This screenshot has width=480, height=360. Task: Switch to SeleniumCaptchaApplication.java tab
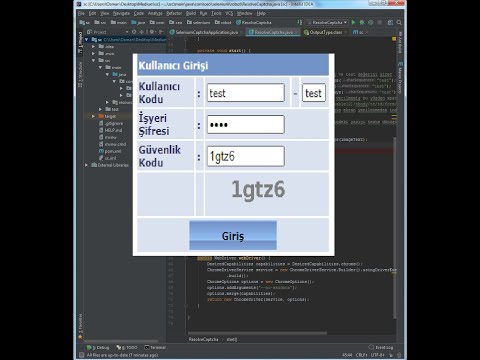[206, 32]
